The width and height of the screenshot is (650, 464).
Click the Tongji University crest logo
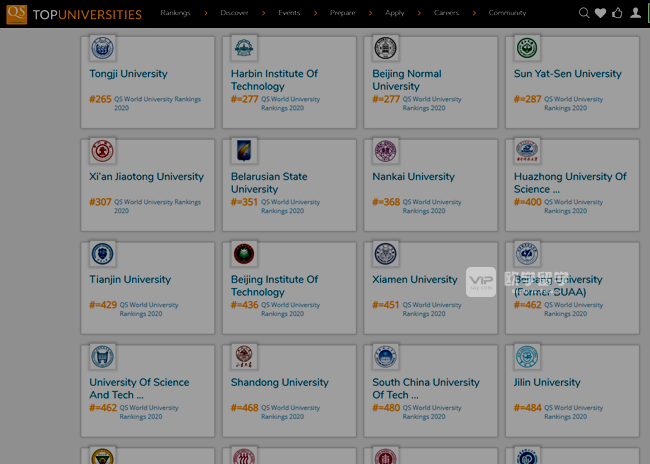(x=102, y=48)
